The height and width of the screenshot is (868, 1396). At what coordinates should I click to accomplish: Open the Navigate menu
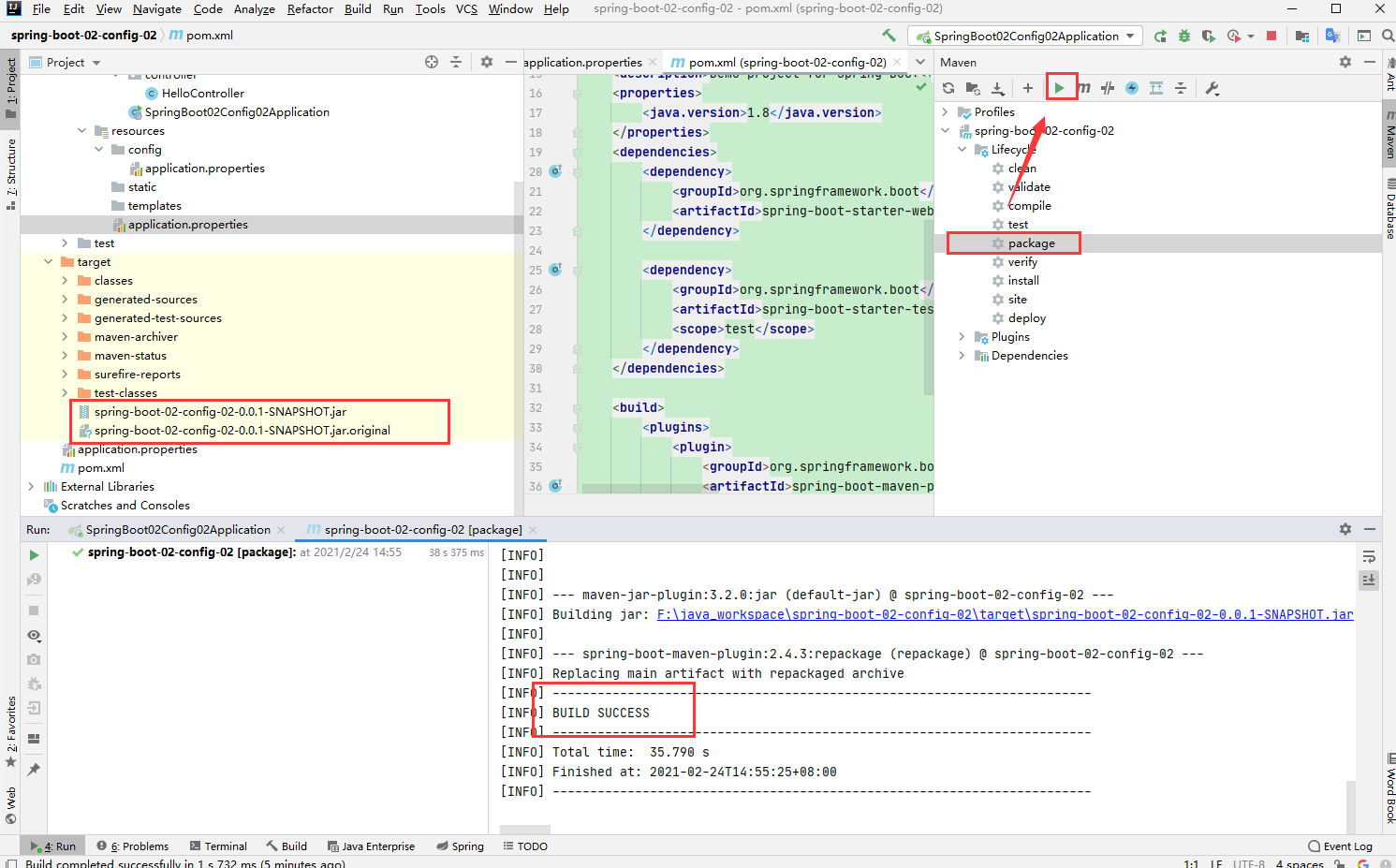pos(156,9)
